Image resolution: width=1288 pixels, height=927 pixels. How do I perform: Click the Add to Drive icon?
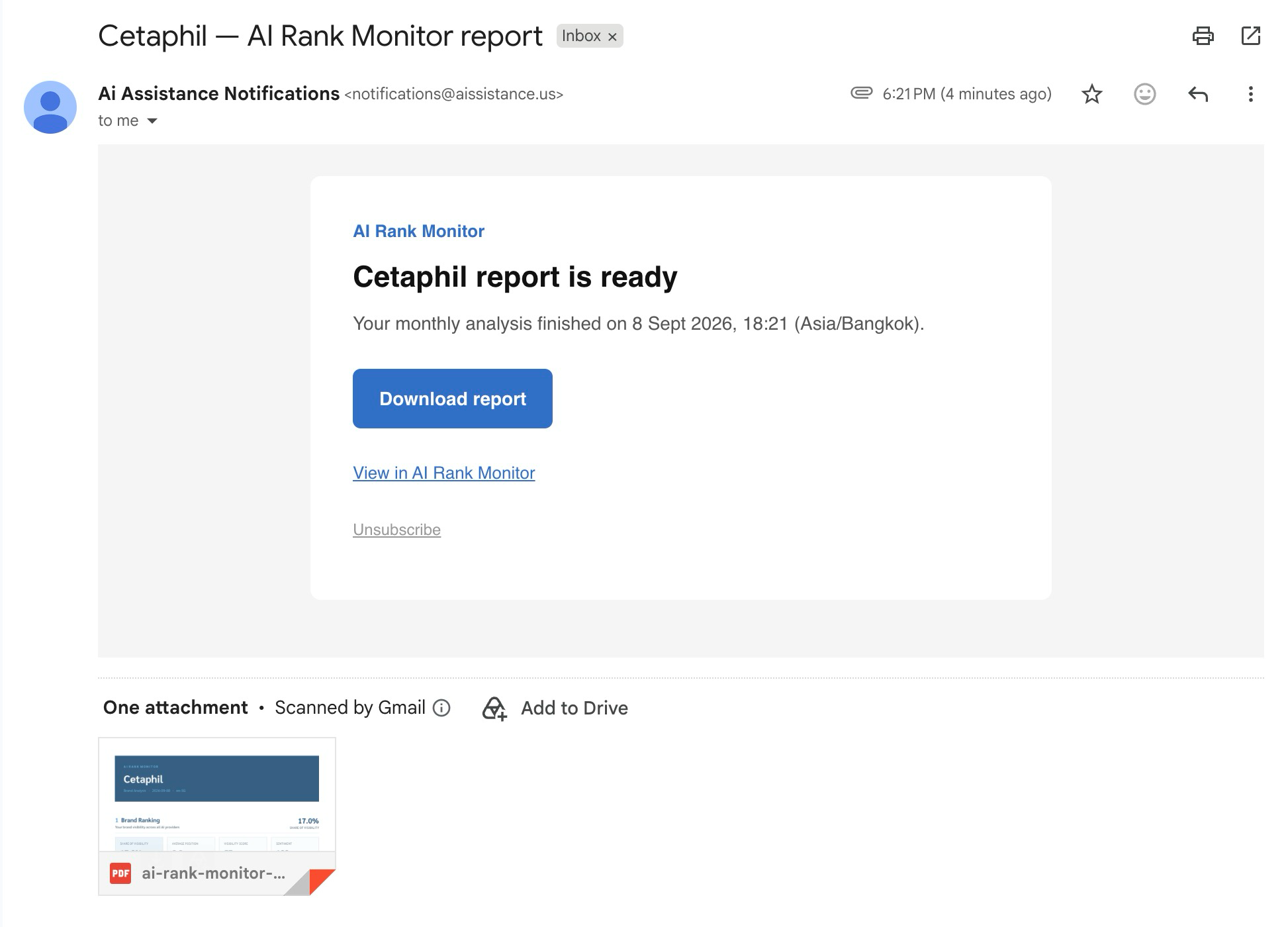[x=494, y=708]
